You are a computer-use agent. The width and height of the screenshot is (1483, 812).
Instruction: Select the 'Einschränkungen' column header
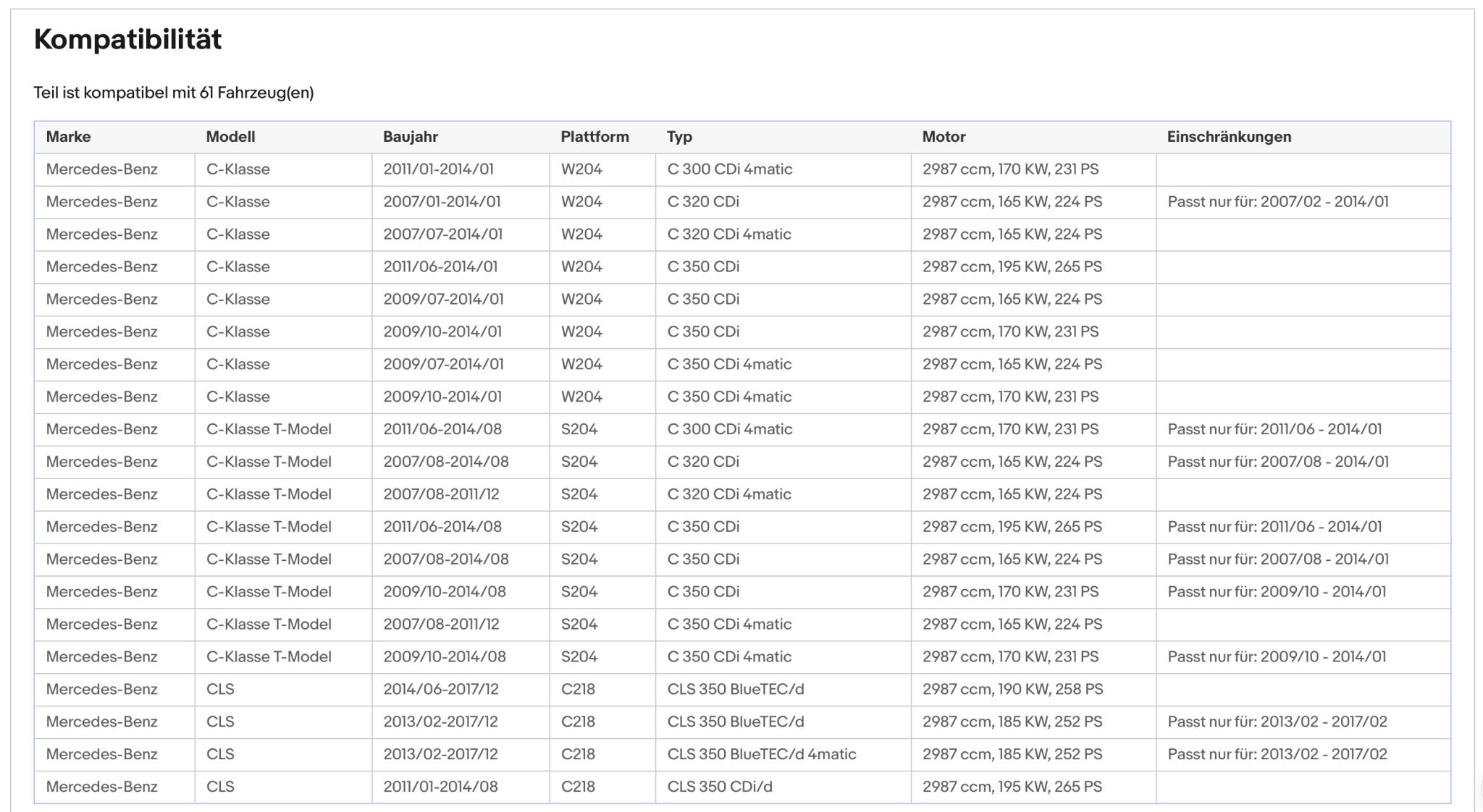click(x=1229, y=137)
